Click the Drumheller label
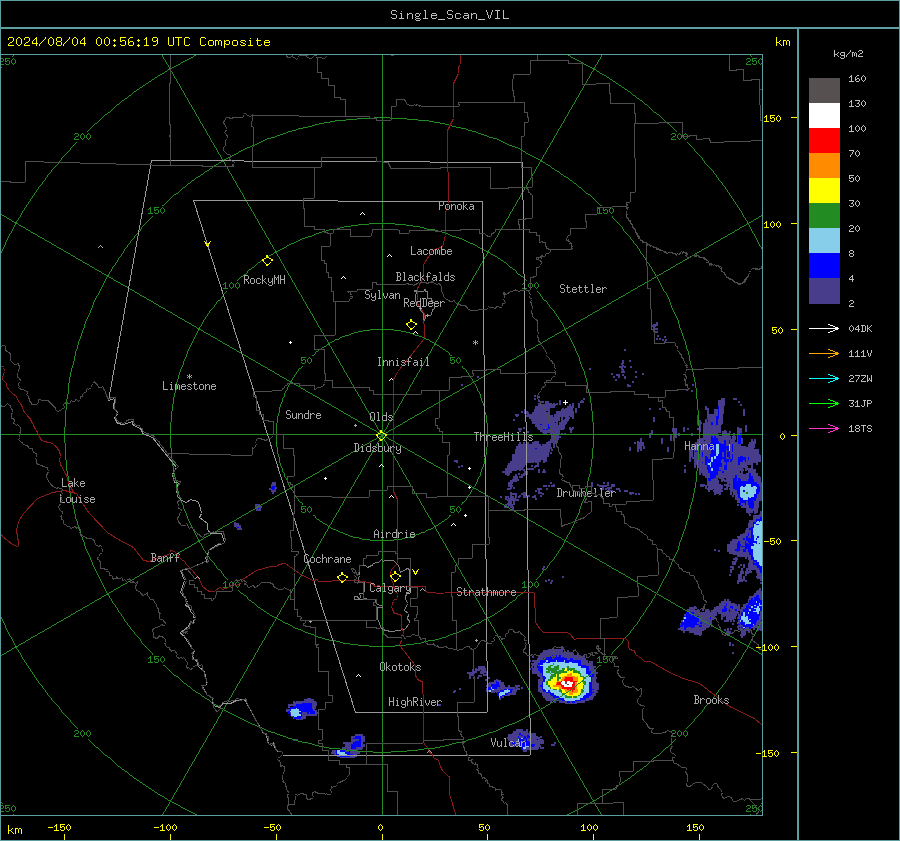900x841 pixels. coord(586,493)
